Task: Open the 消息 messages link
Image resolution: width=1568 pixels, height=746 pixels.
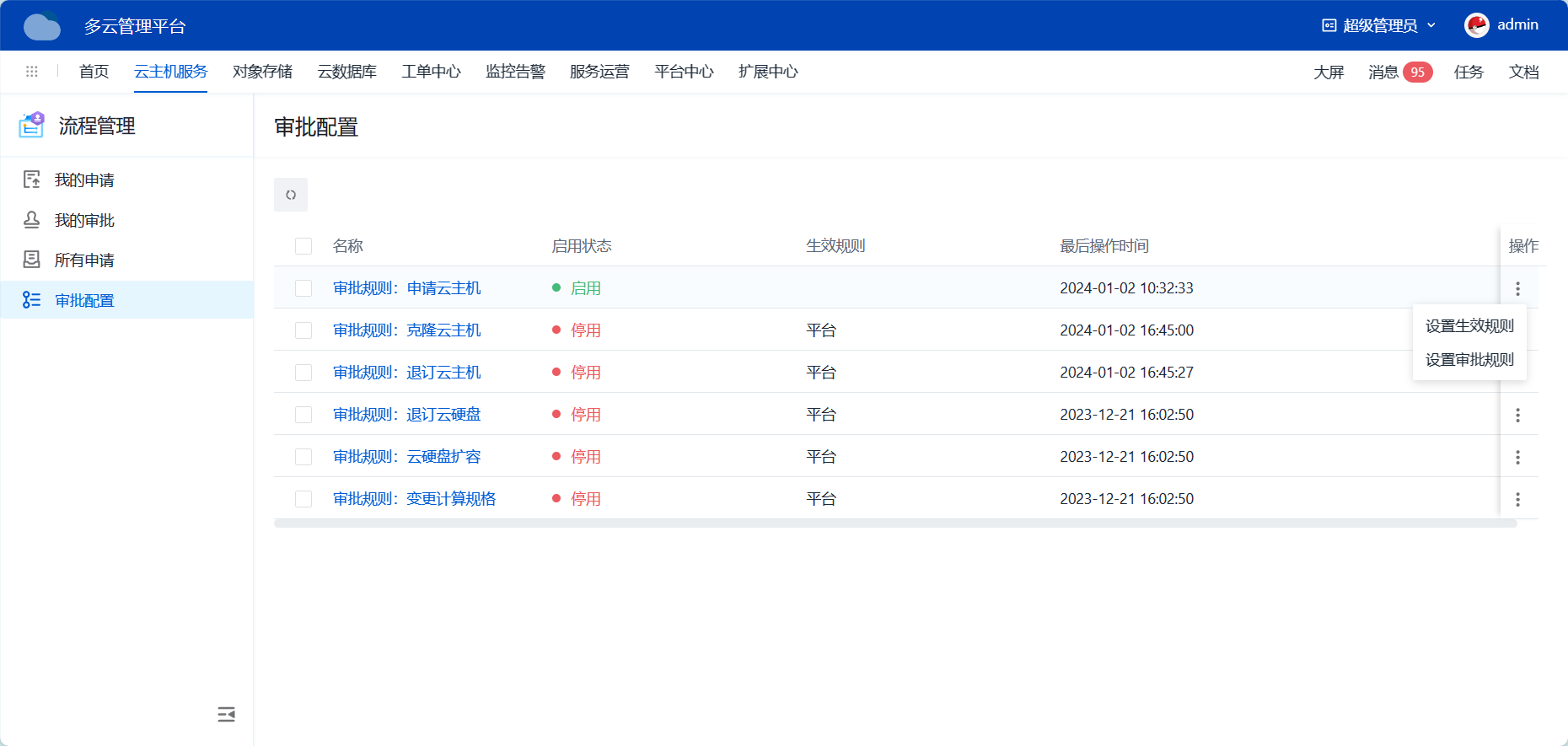Action: [x=1383, y=72]
